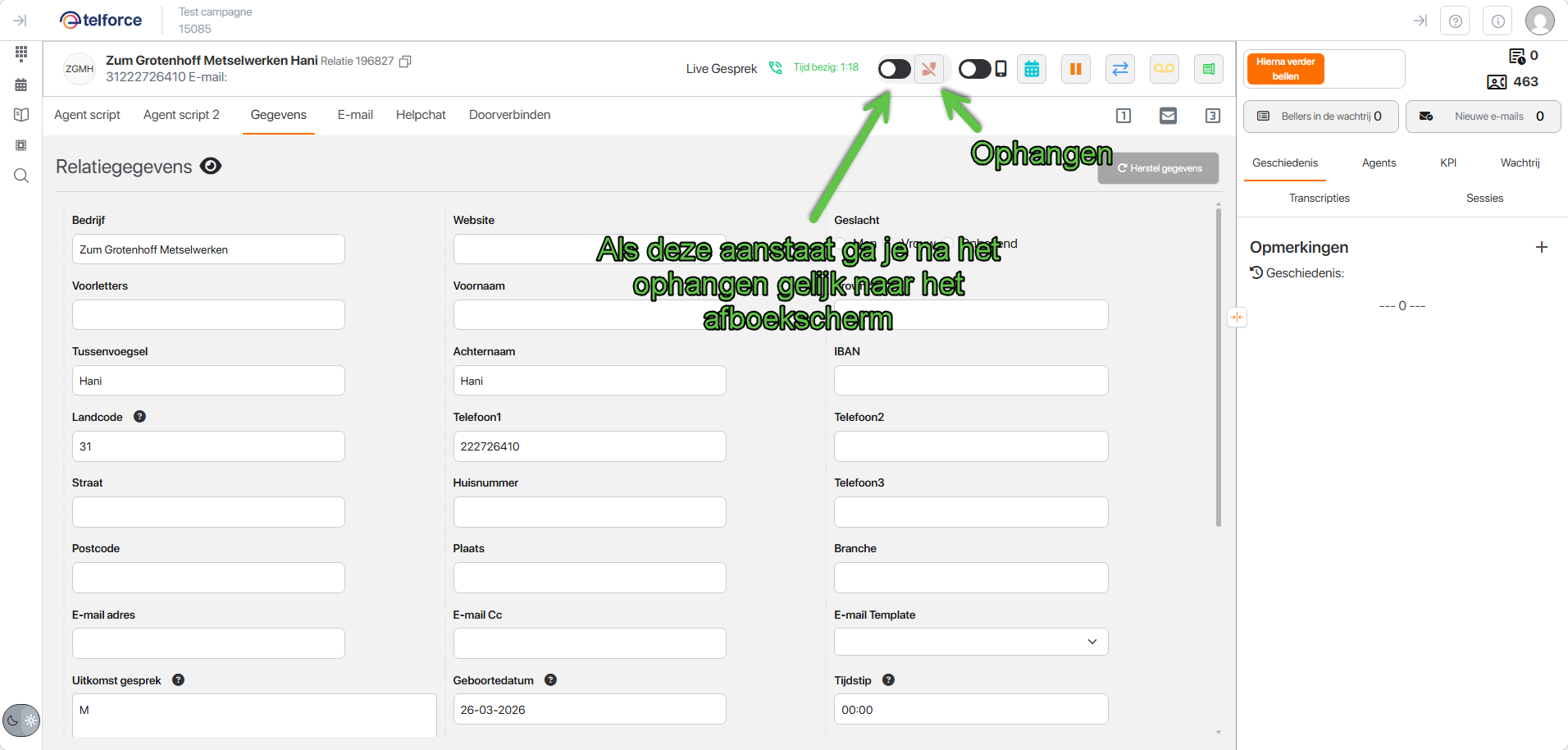This screenshot has height=750, width=1568.
Task: Enable the mobile phone toggle
Action: tap(974, 69)
